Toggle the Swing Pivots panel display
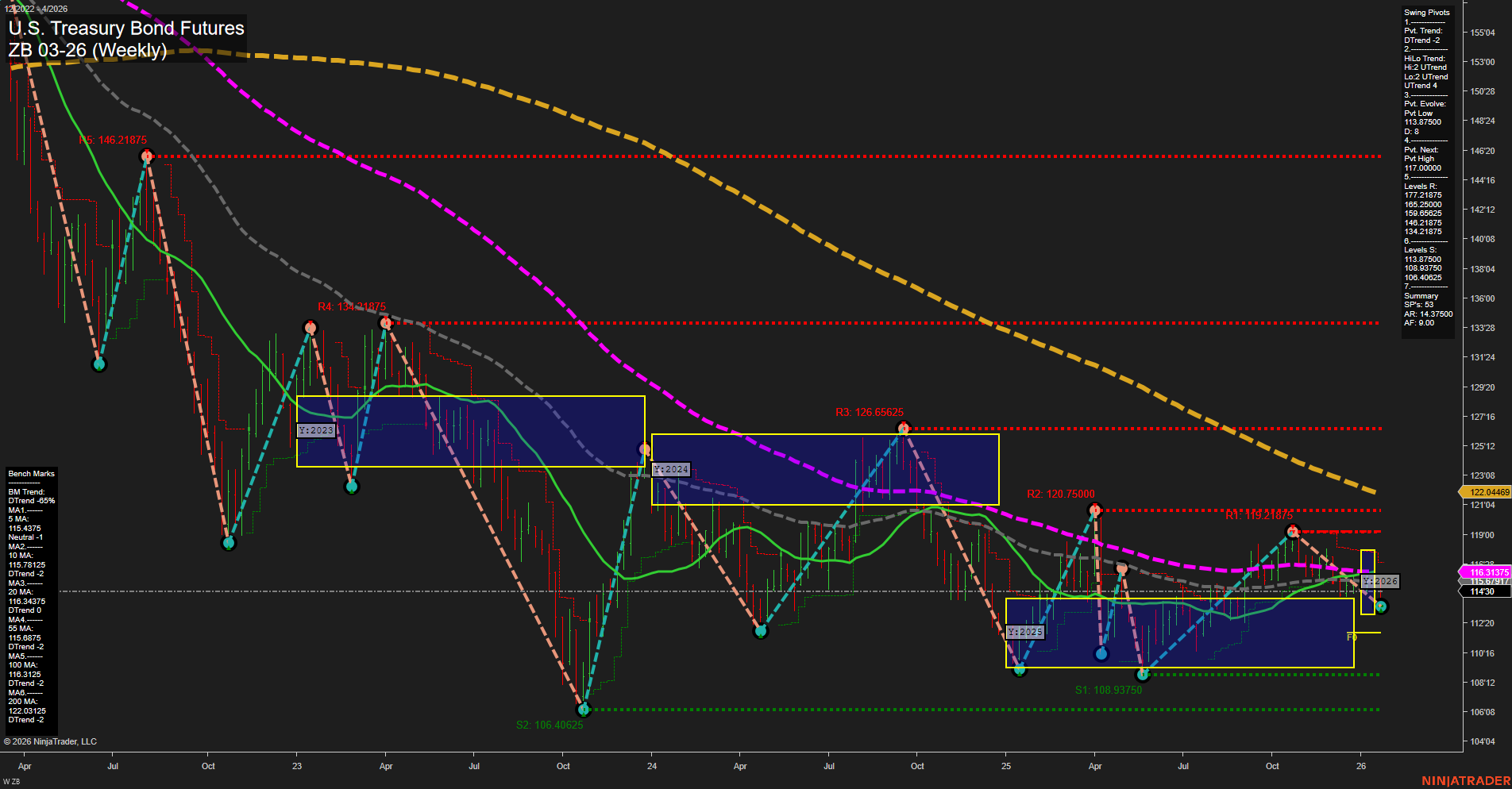The height and width of the screenshot is (789, 1512). point(1427,12)
